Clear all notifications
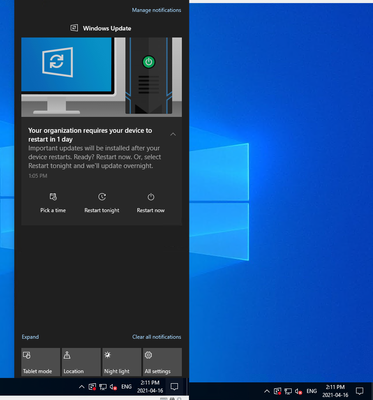 coord(157,337)
